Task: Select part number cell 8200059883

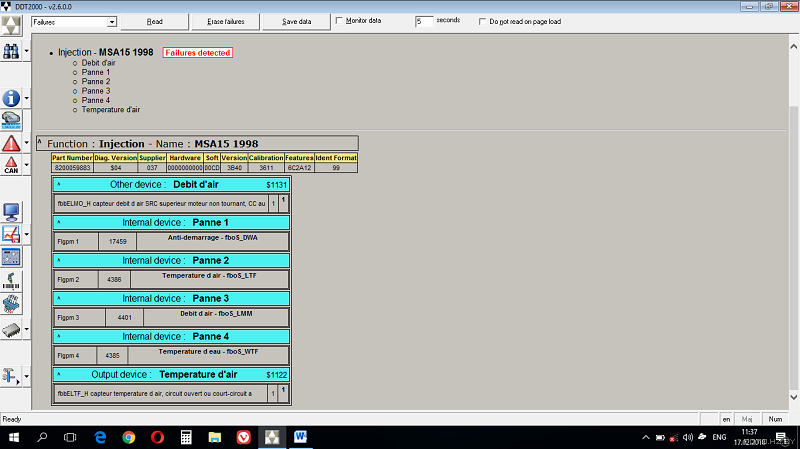Action: click(x=72, y=168)
